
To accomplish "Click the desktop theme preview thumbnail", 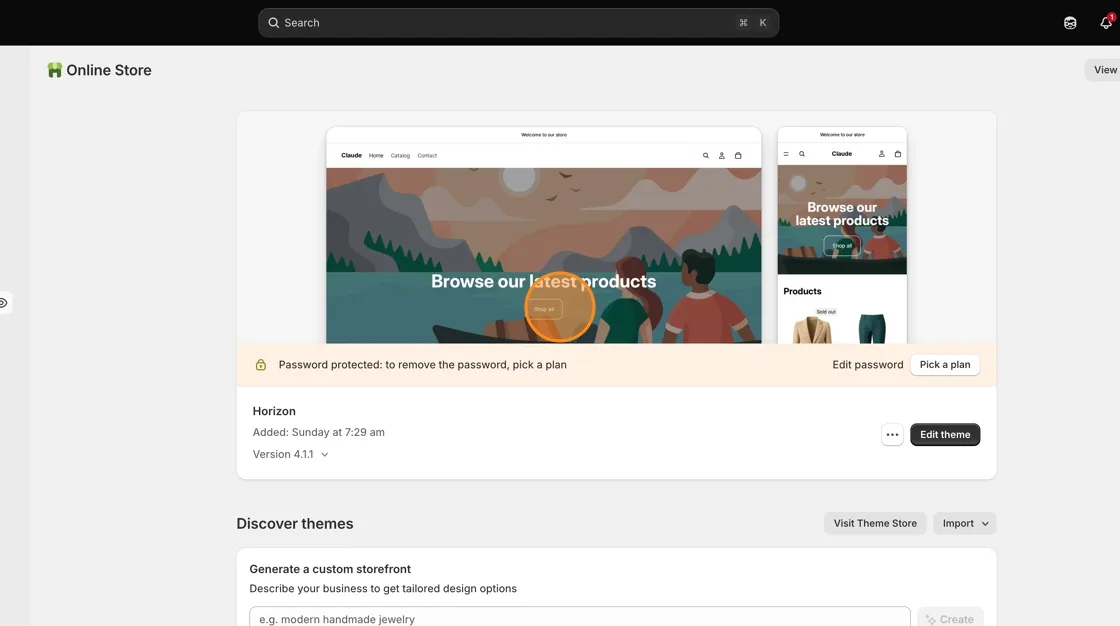I will point(544,235).
